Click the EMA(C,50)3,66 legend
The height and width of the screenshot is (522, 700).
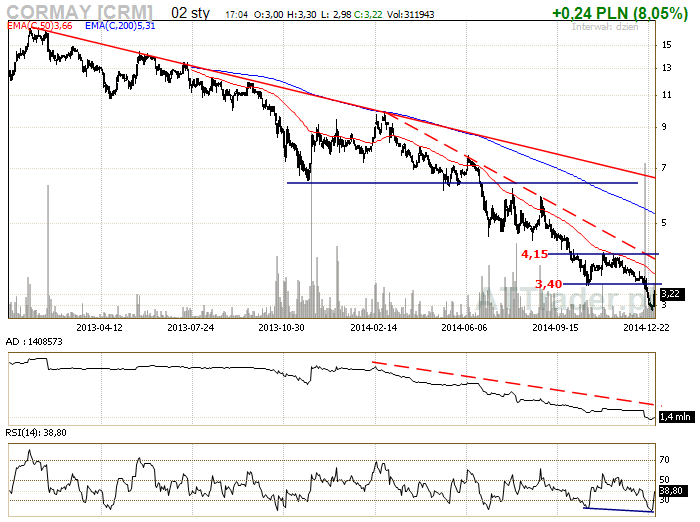point(40,26)
